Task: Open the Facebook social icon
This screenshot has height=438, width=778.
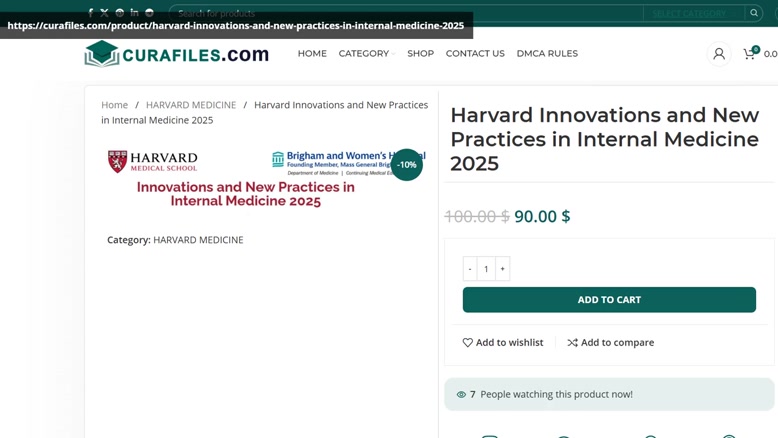Action: pos(90,12)
